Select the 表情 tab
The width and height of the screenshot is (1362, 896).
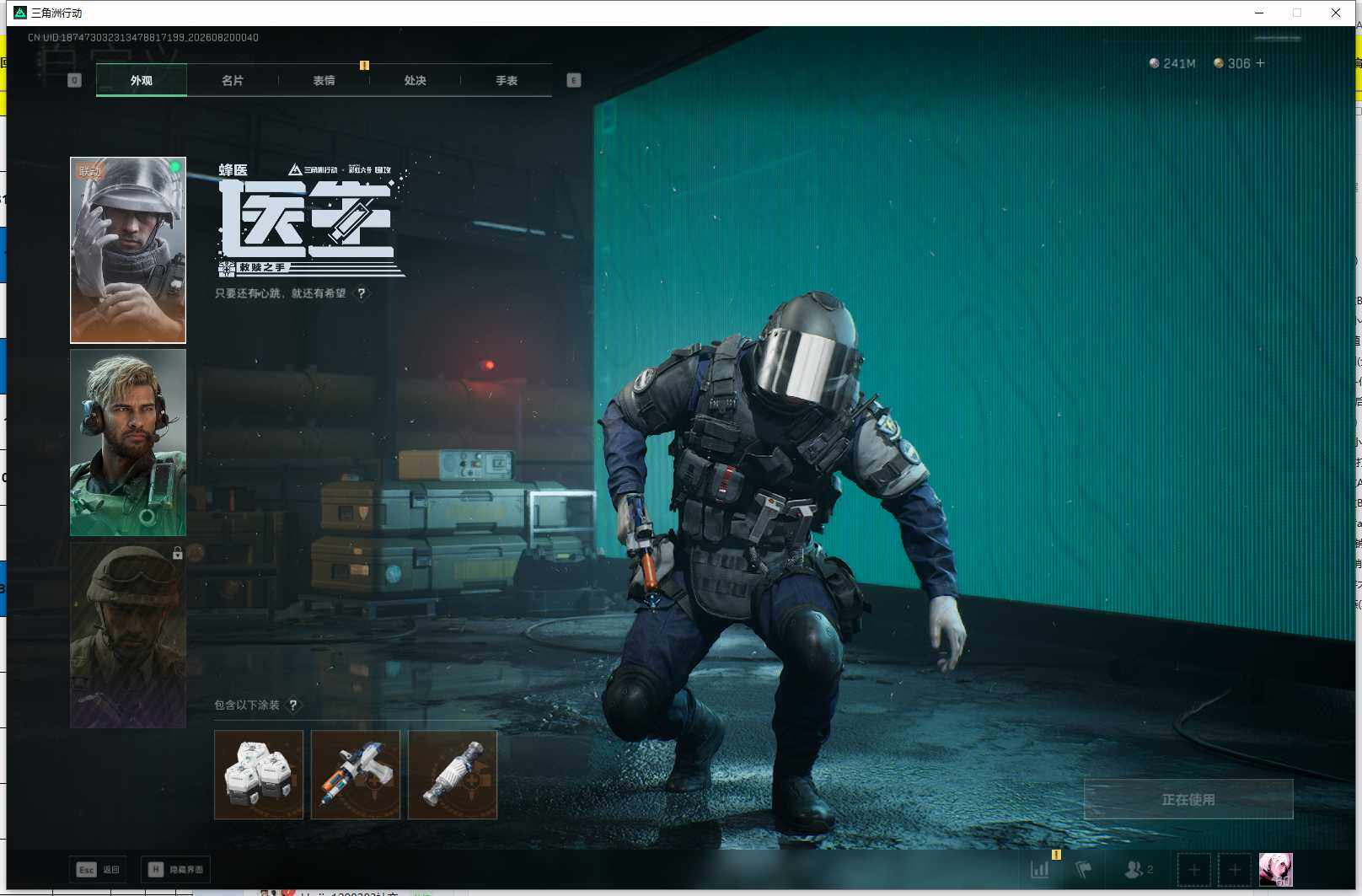(324, 80)
